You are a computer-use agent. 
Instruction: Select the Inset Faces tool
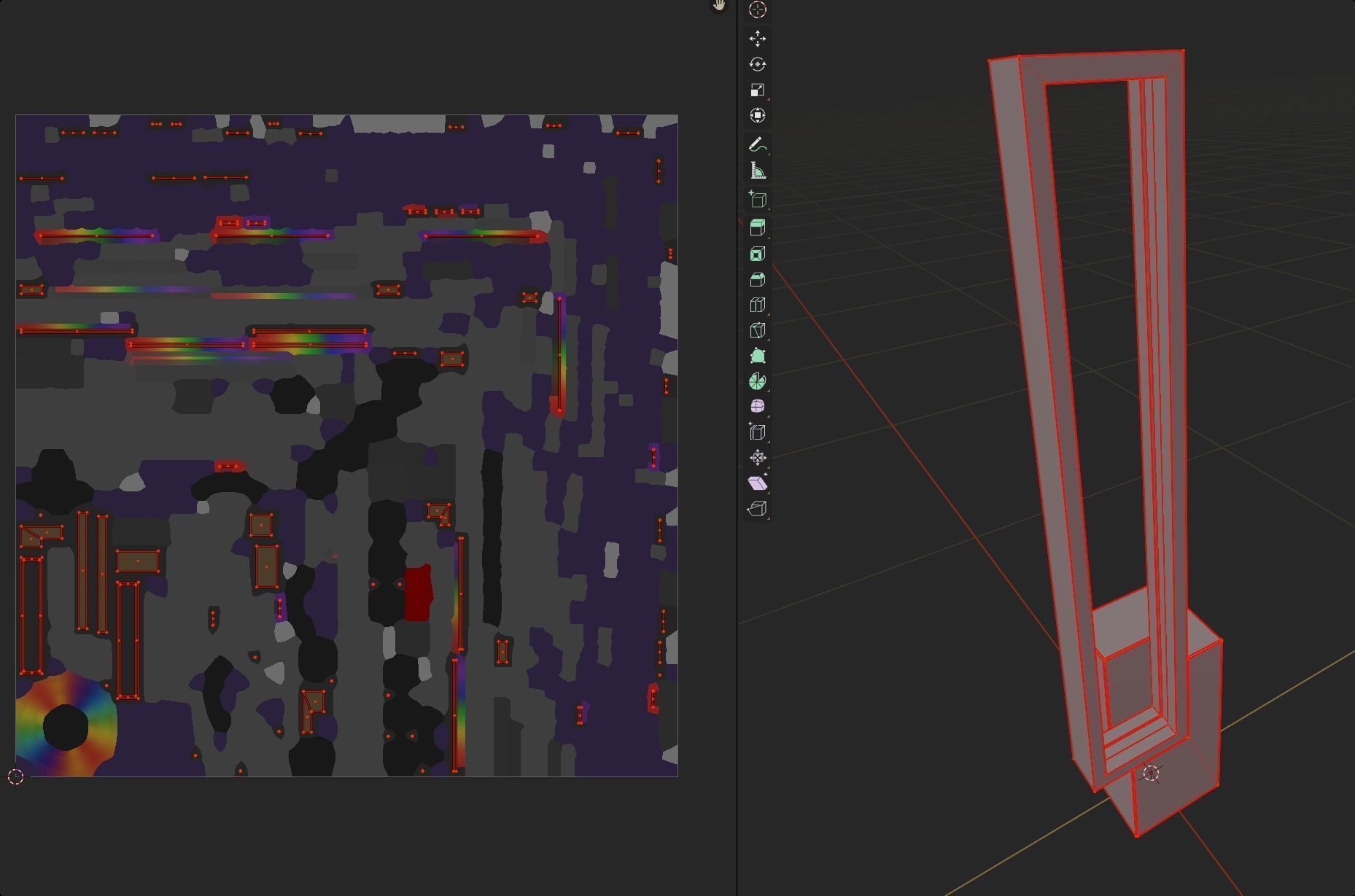point(757,254)
